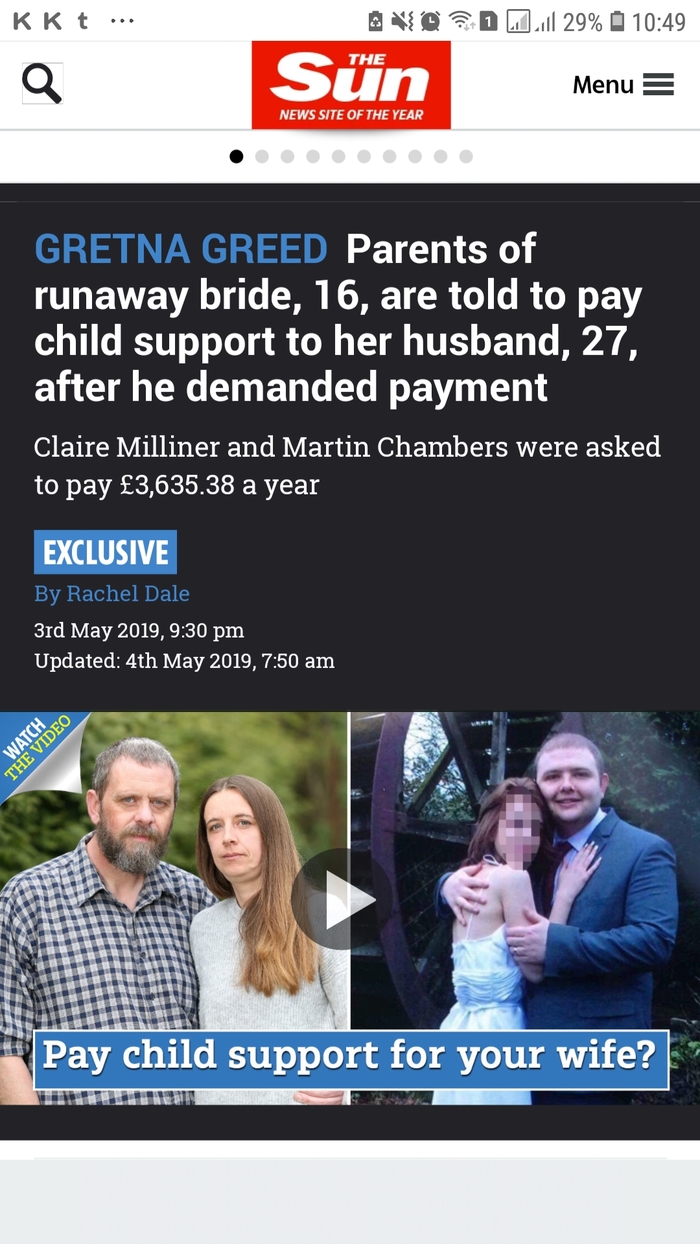Tap the Wi-Fi status icon
Screen dimensions: 700x1244
tap(460, 21)
